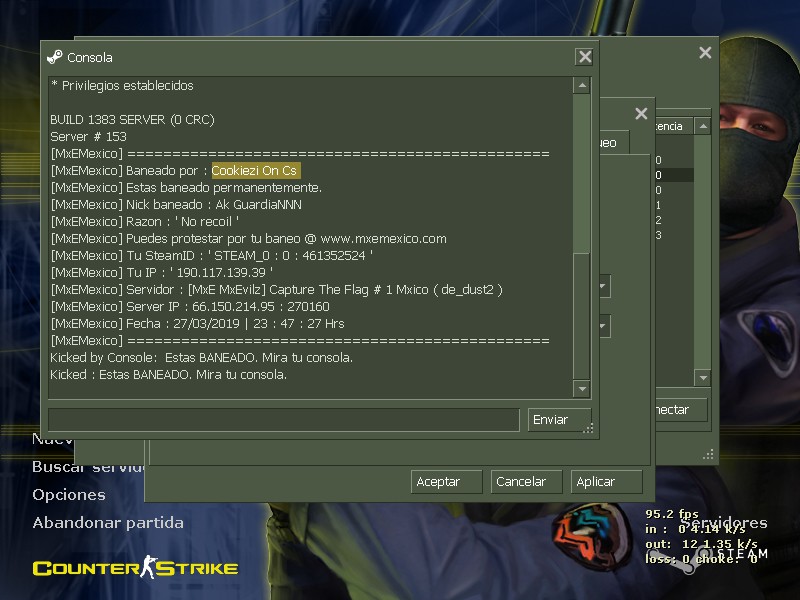Open the lower dropdown arrow in Options dialog

[x=604, y=326]
